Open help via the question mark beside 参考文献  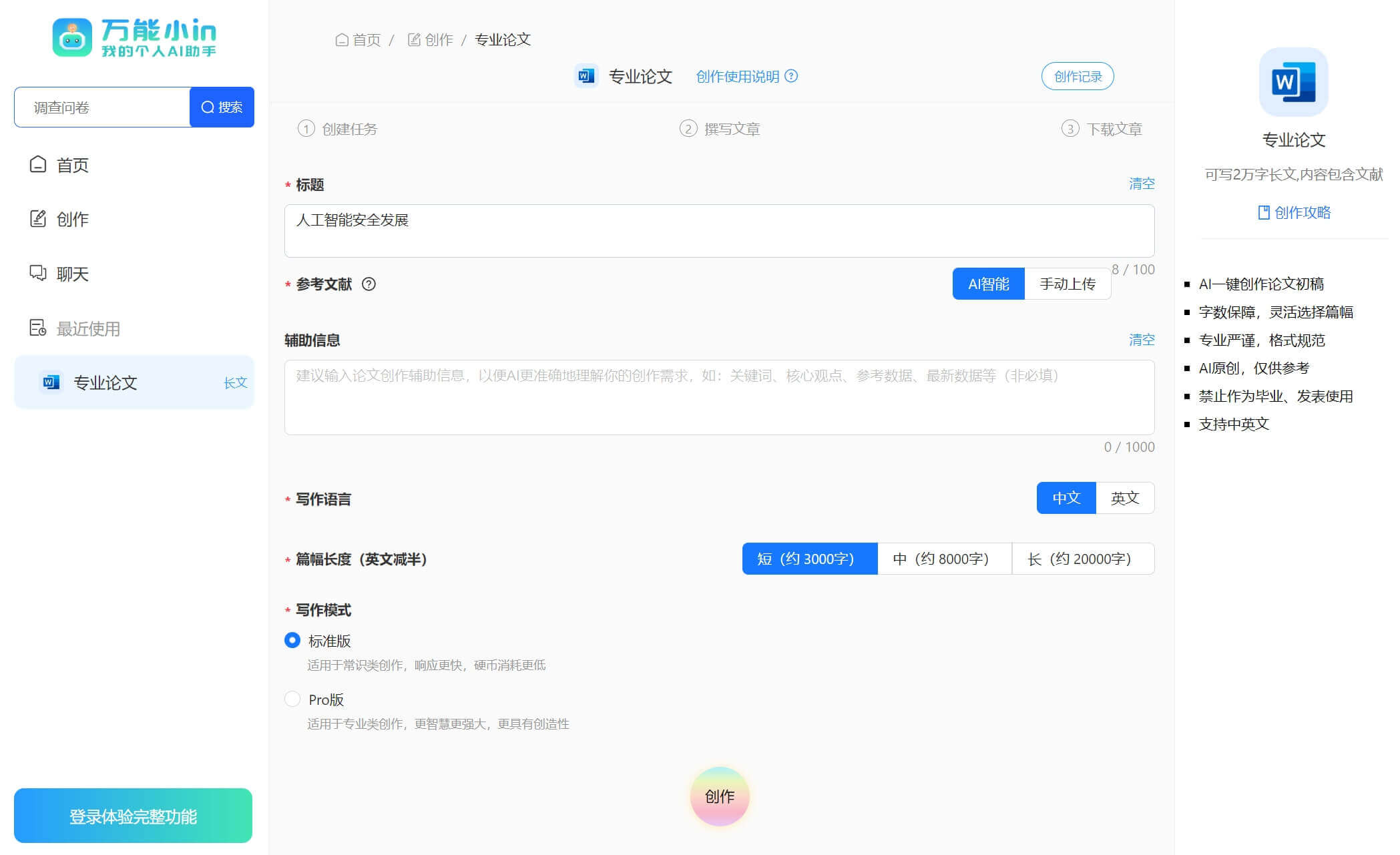(369, 284)
